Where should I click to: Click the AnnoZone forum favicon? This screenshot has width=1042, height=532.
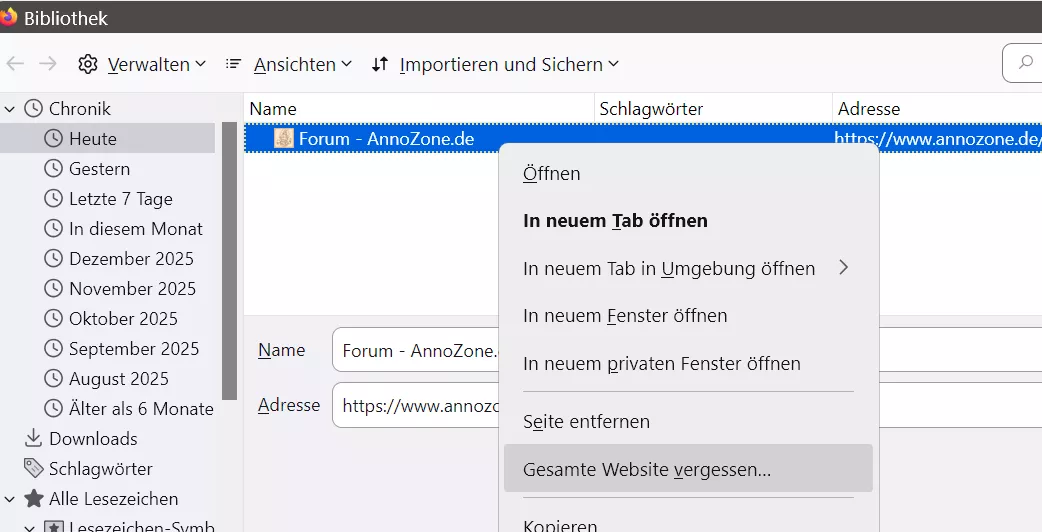283,139
